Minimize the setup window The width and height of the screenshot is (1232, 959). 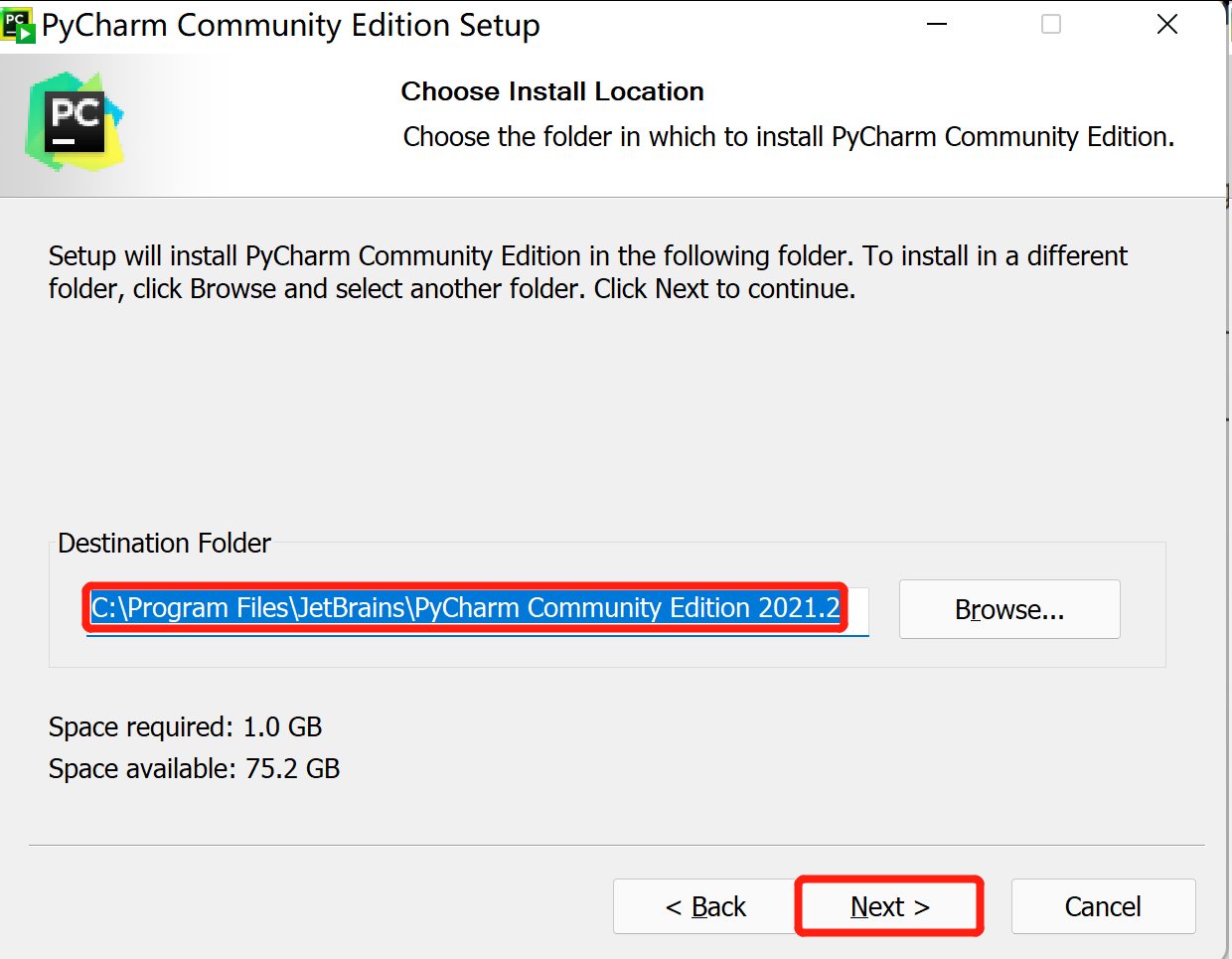(x=937, y=24)
